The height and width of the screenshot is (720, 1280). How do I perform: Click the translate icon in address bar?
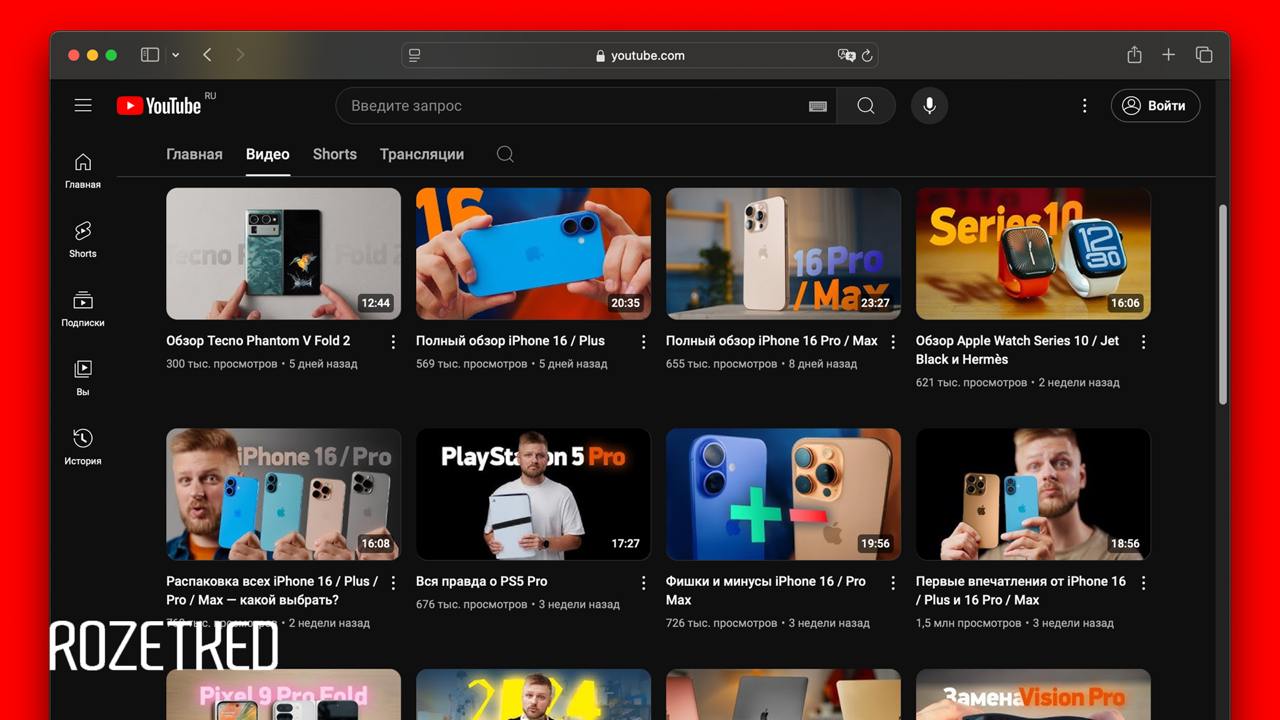(846, 56)
